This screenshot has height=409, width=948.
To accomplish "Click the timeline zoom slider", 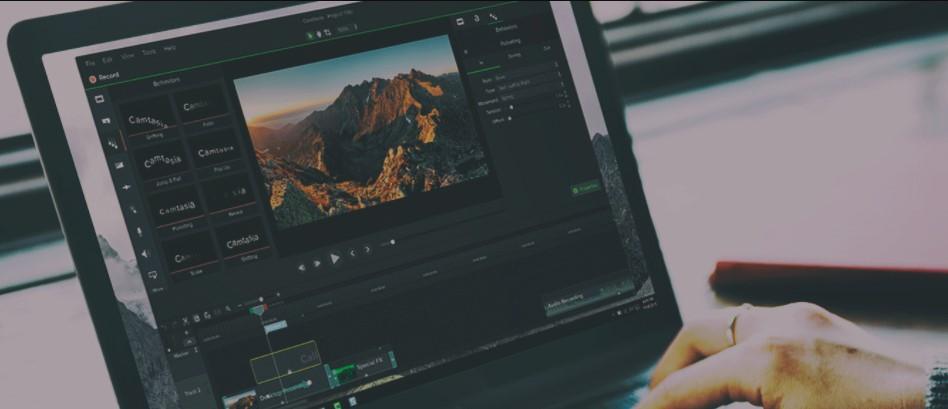I will coord(261,299).
